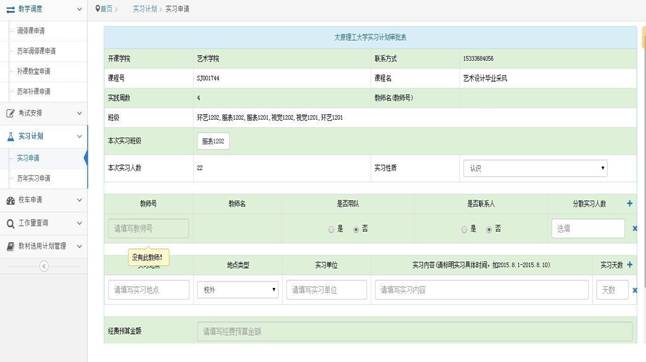Click the 服表1202 class button
The height and width of the screenshot is (362, 646).
click(213, 141)
